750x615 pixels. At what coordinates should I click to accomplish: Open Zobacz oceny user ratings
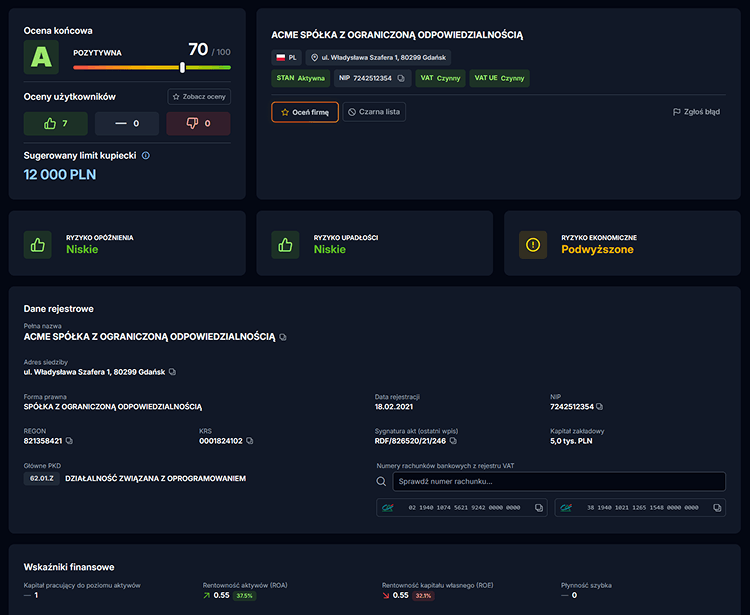tap(199, 97)
